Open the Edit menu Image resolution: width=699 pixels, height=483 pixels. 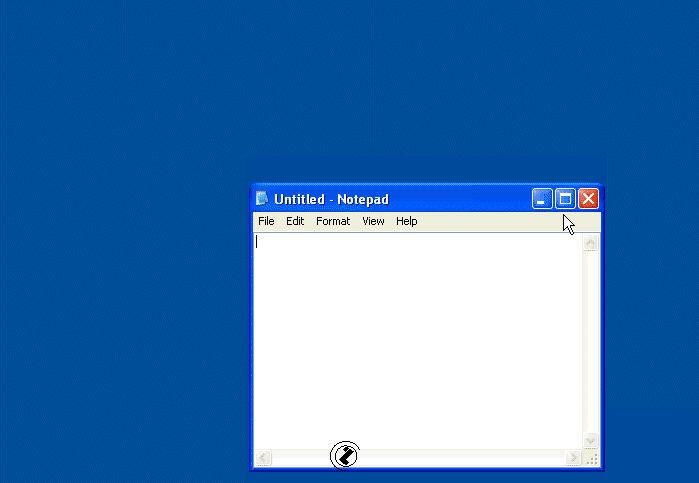[x=295, y=221]
